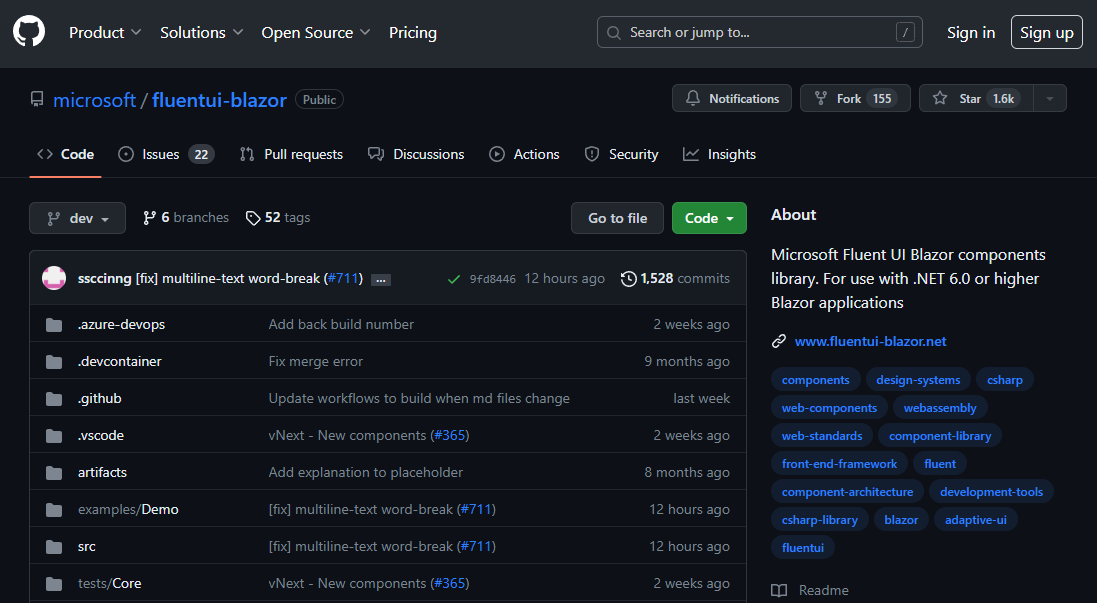This screenshot has width=1097, height=603.
Task: Open the GitHub home logo
Action: 29,32
